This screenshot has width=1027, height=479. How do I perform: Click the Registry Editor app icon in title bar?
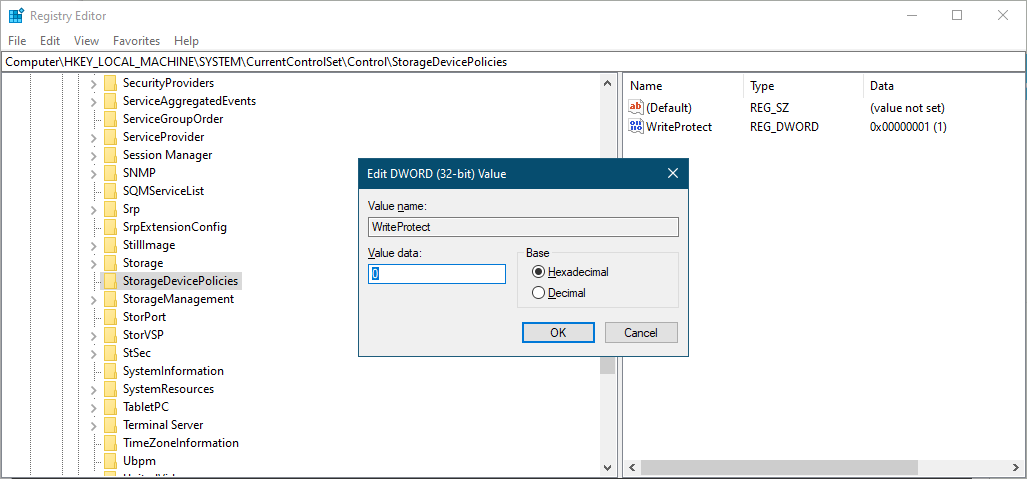click(x=16, y=16)
